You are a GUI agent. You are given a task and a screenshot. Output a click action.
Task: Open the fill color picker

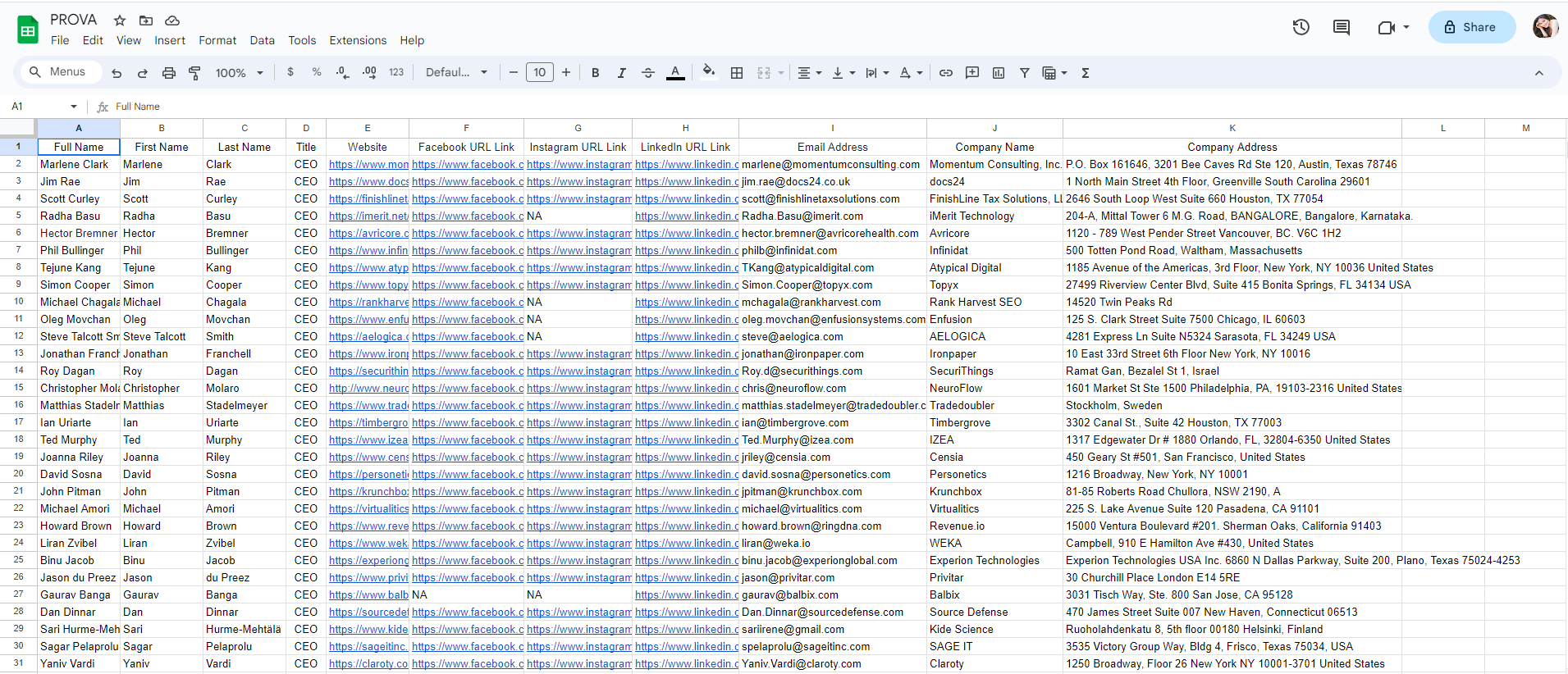click(x=709, y=72)
